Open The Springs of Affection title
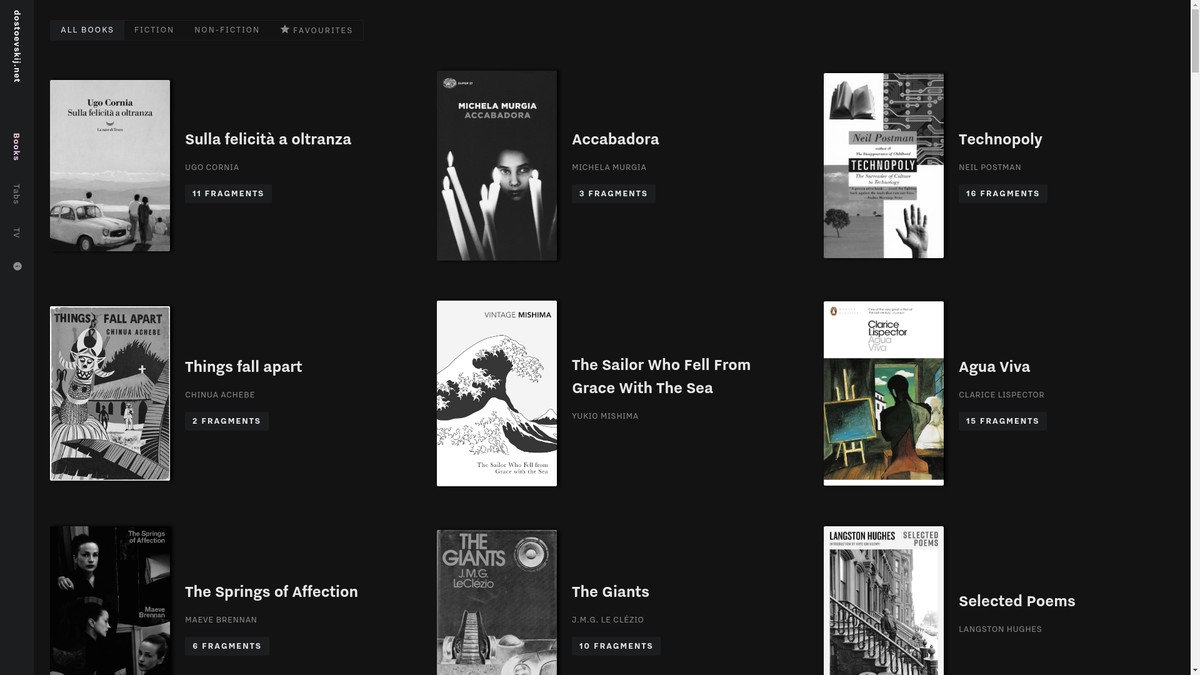This screenshot has width=1200, height=675. 271,591
